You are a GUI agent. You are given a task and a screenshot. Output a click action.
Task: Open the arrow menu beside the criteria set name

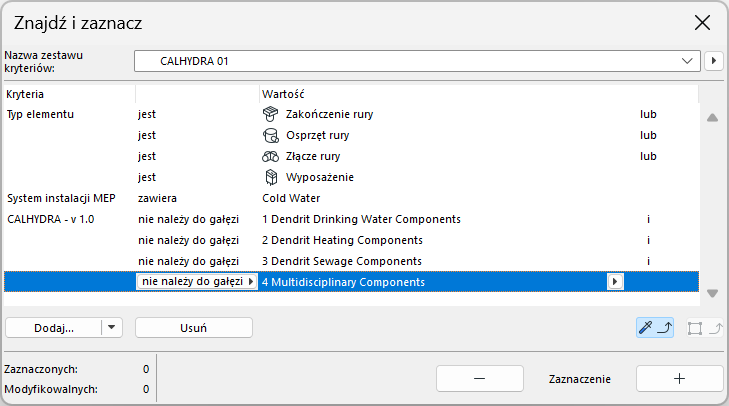pos(714,61)
